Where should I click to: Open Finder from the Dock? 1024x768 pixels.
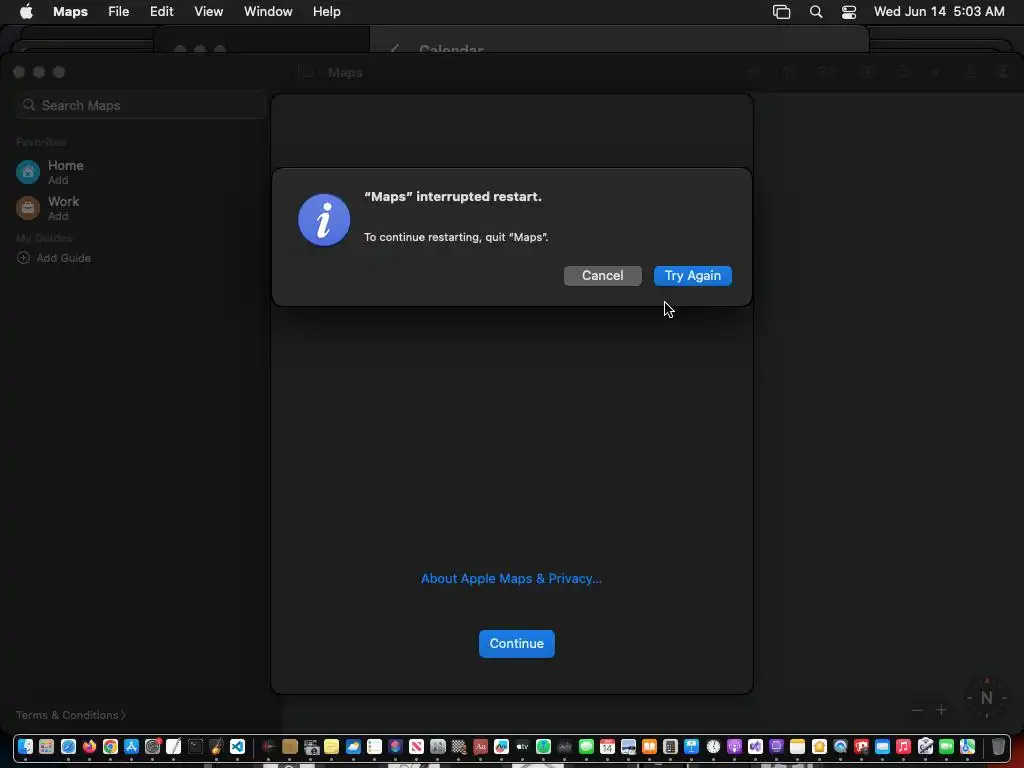(25, 746)
